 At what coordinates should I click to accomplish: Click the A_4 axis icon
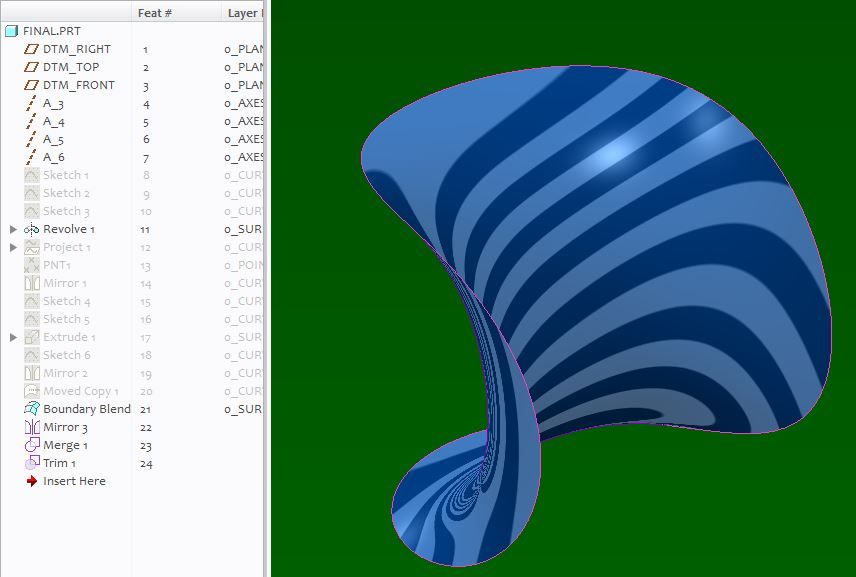point(32,121)
